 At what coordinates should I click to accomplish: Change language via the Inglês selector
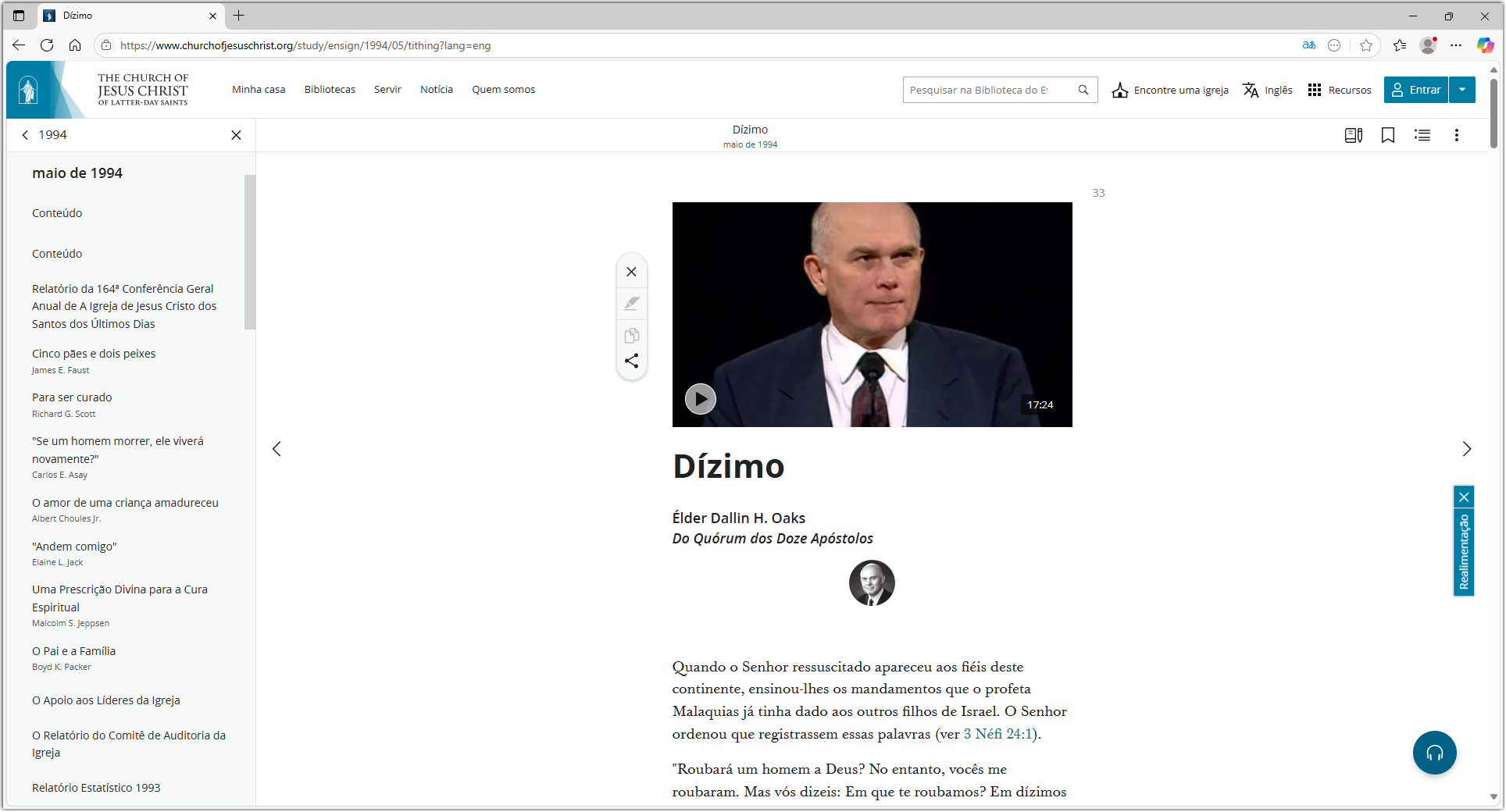click(x=1267, y=90)
